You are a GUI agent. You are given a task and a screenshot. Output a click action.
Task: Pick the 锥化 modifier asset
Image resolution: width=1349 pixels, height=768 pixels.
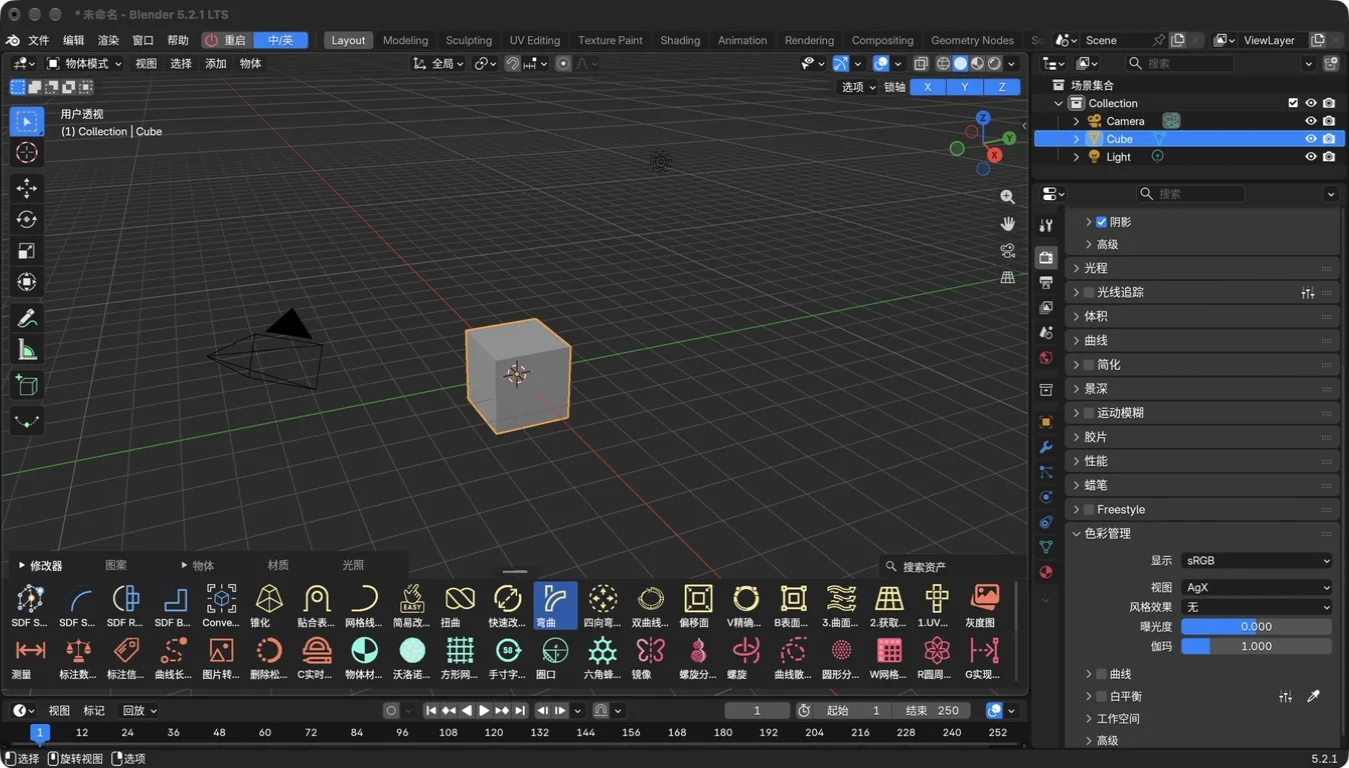[269, 605]
